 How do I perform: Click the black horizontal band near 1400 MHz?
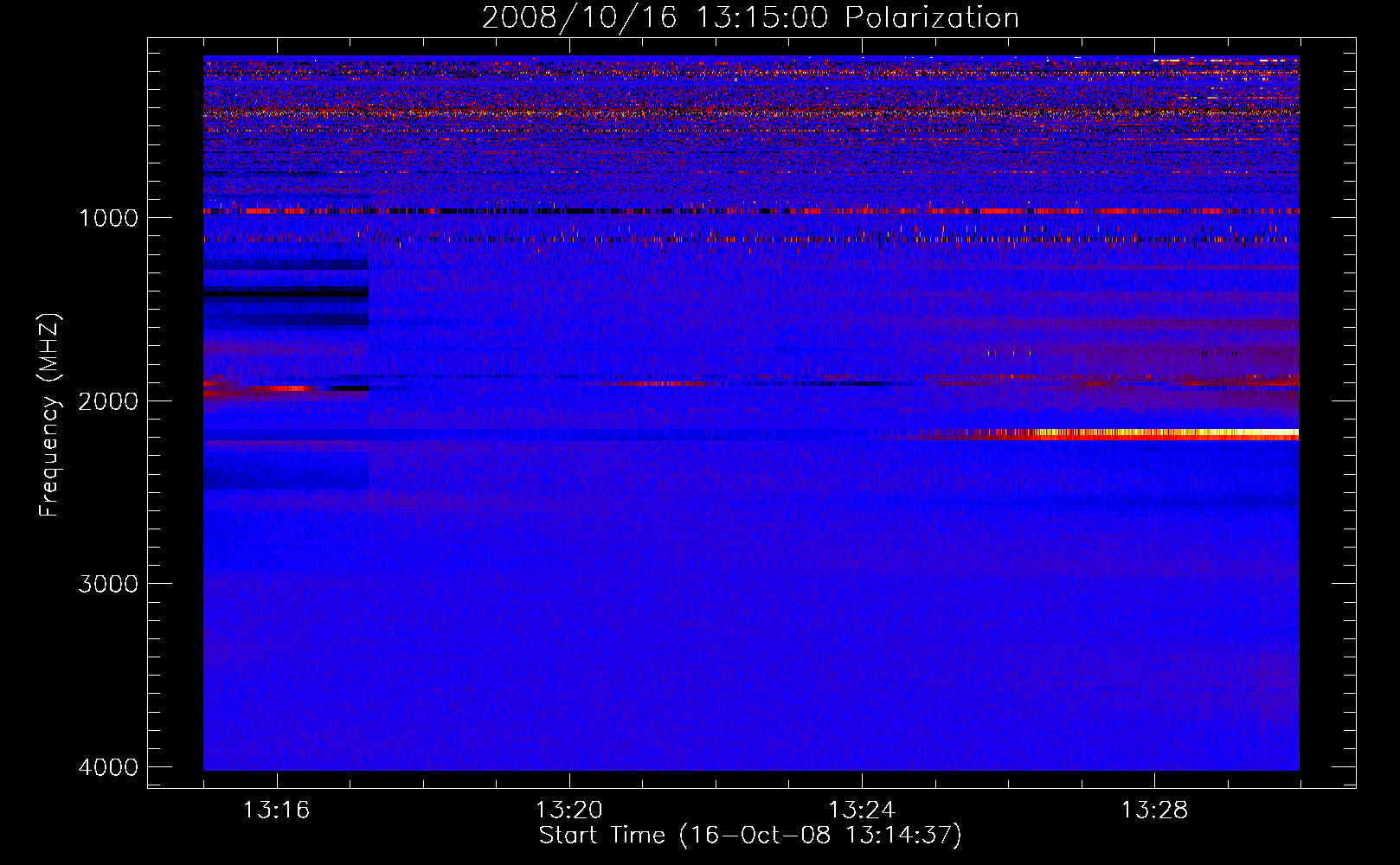286,292
